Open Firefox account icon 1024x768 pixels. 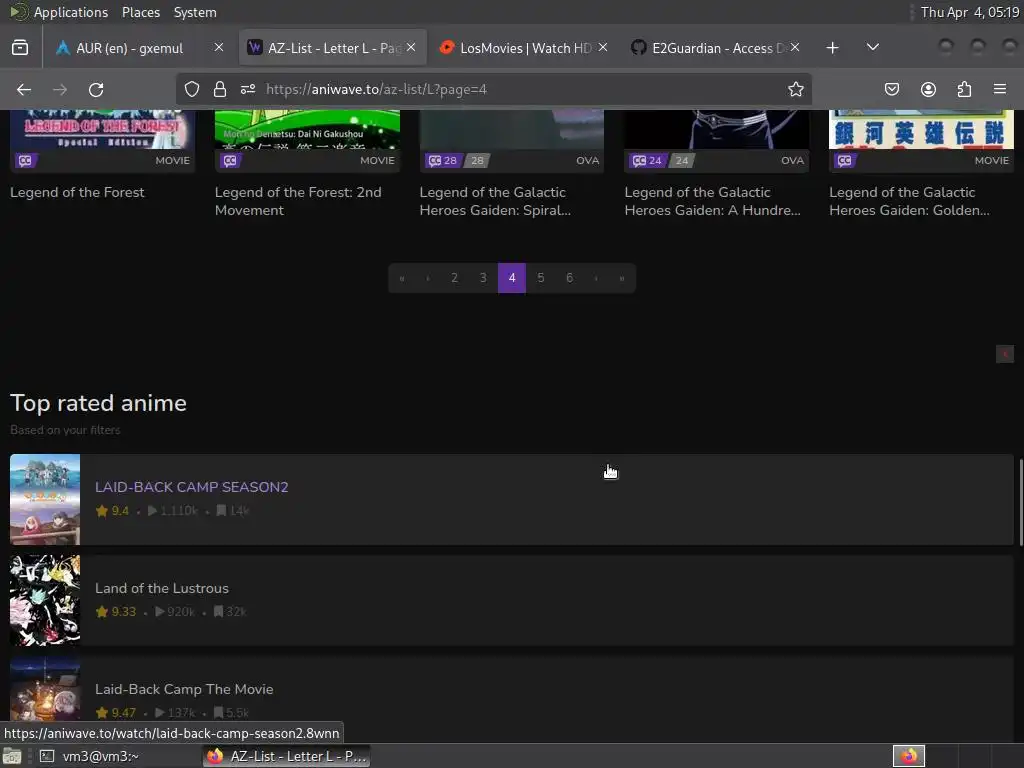click(x=928, y=89)
